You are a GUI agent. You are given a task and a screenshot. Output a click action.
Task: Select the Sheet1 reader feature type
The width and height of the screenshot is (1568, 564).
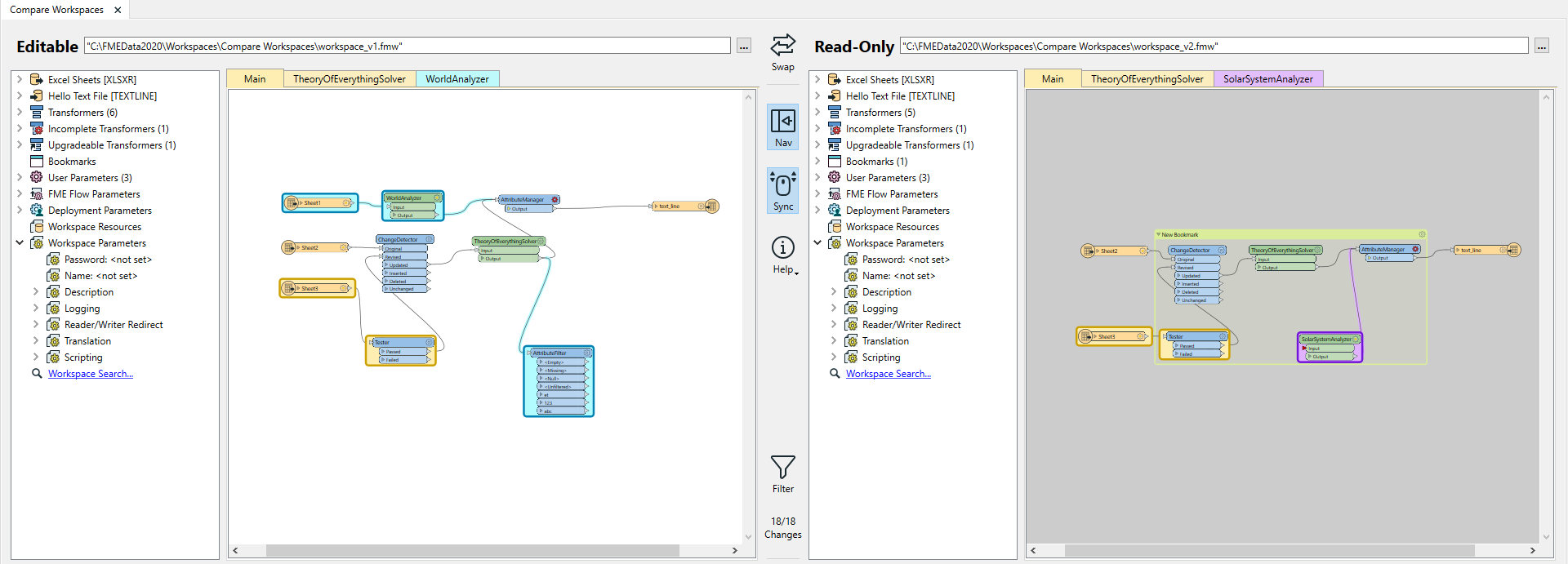[x=320, y=202]
